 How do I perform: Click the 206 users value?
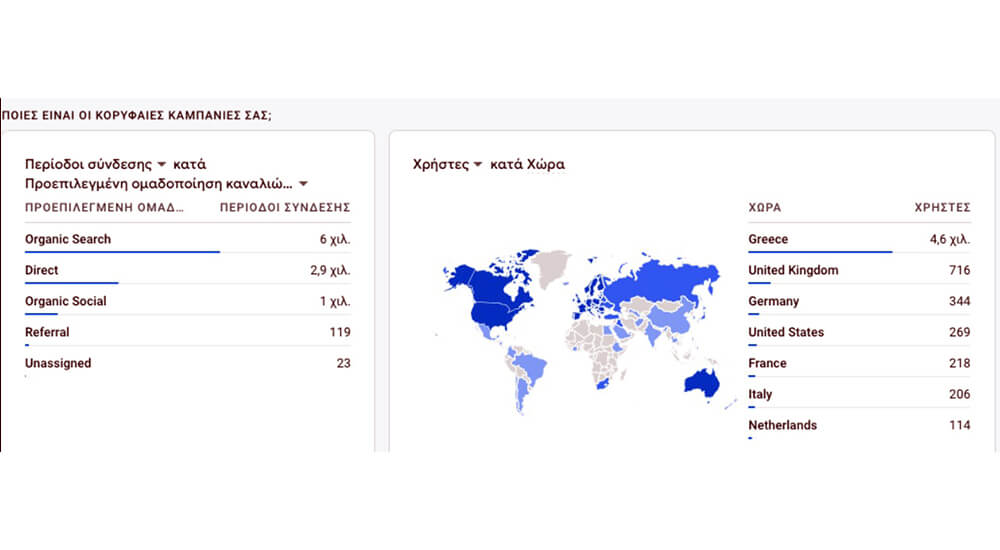(x=960, y=394)
